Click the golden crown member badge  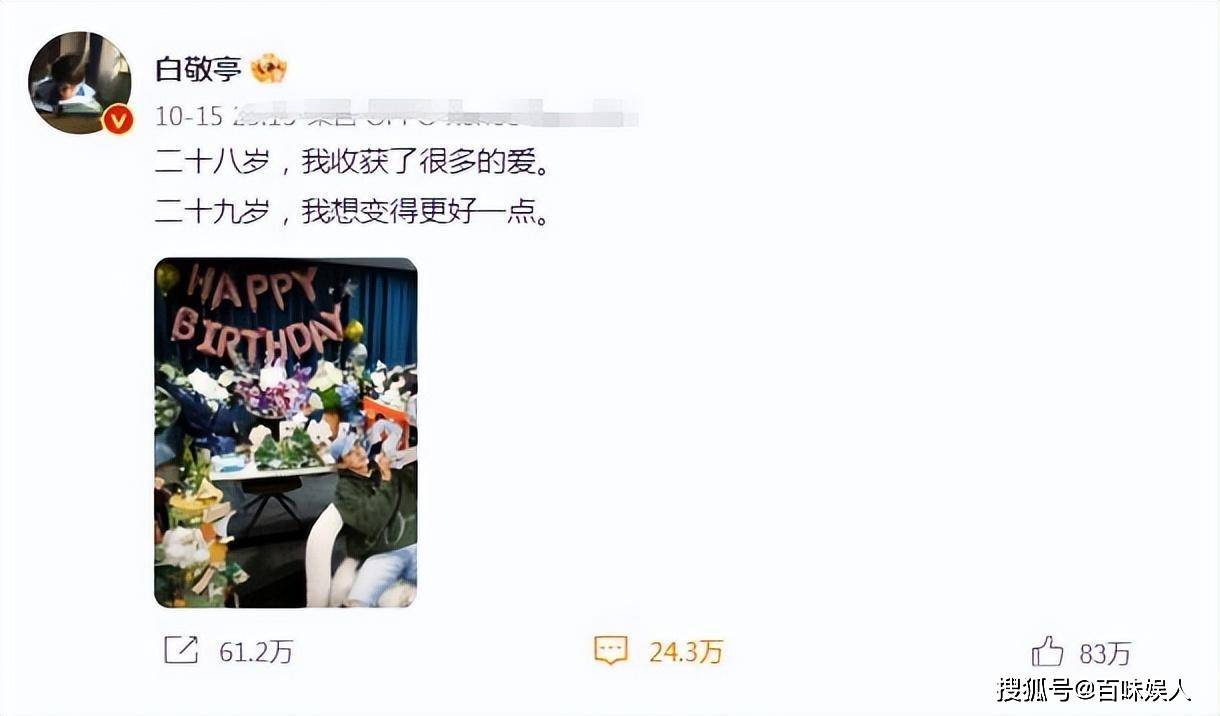point(269,68)
